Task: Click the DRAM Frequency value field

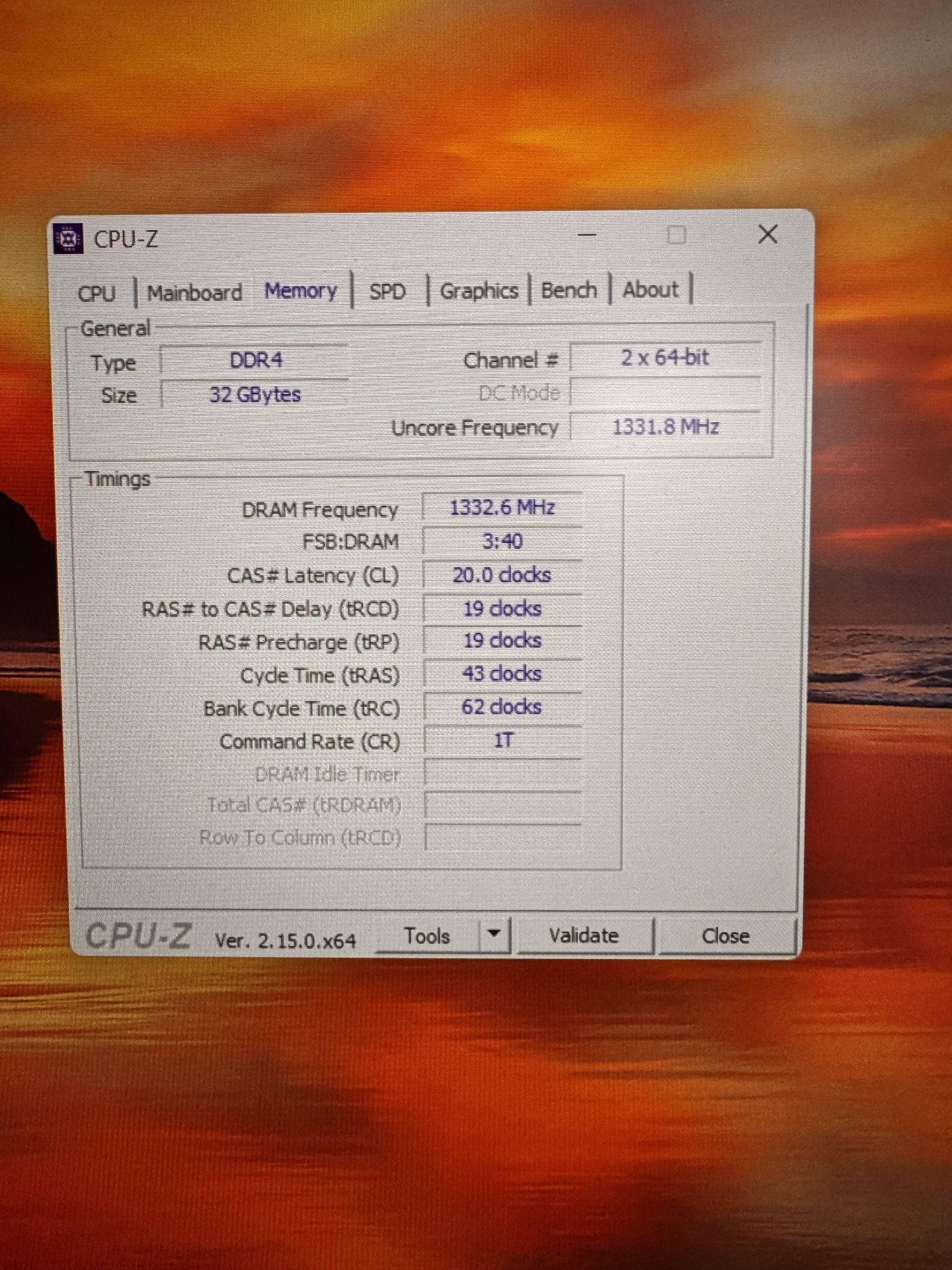Action: 502,508
